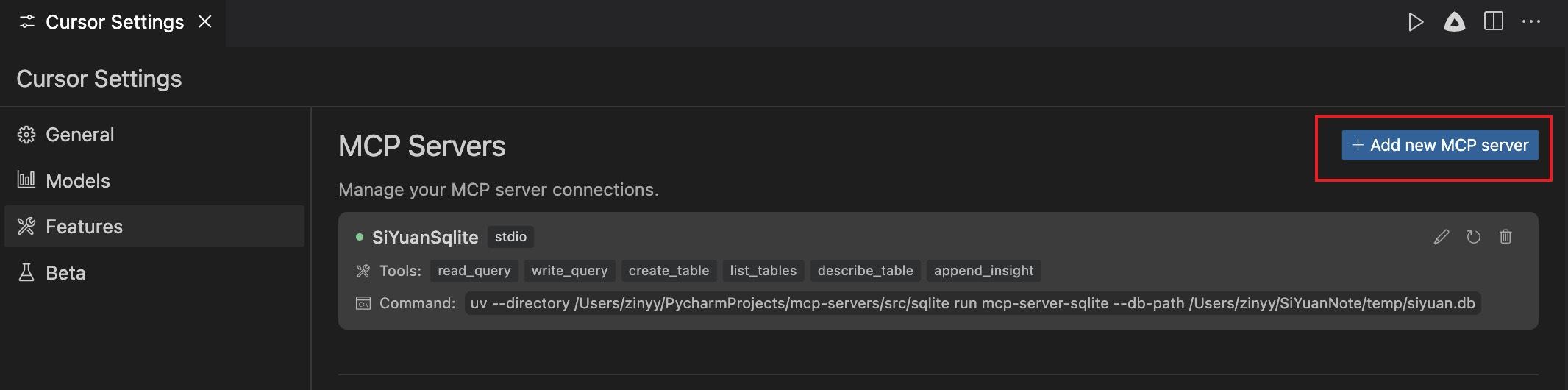
Task: Click the green status dot of SiYuanSqlite
Action: coord(360,237)
